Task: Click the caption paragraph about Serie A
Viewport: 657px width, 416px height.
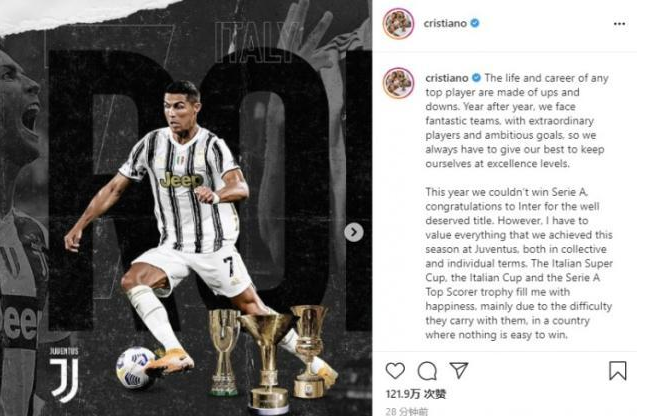Action: 519,263
